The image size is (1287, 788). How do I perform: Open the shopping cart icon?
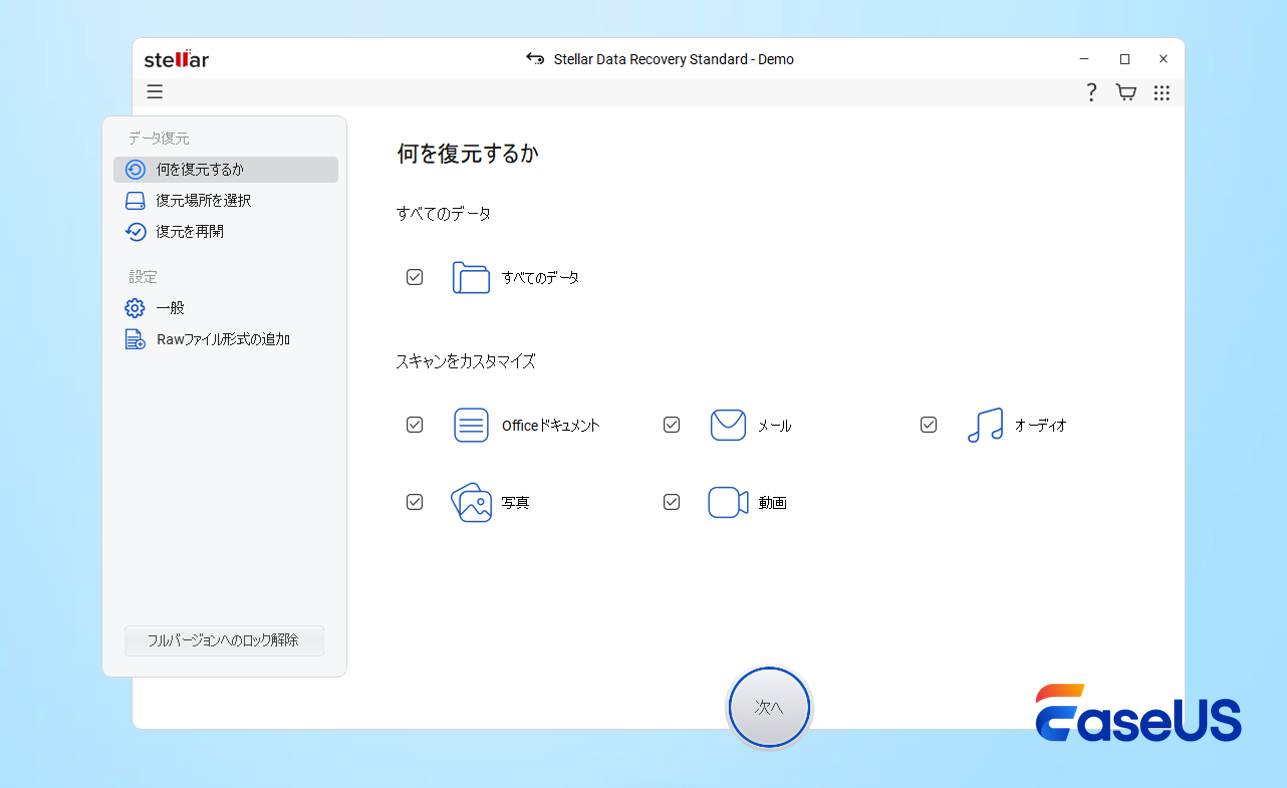pos(1126,91)
